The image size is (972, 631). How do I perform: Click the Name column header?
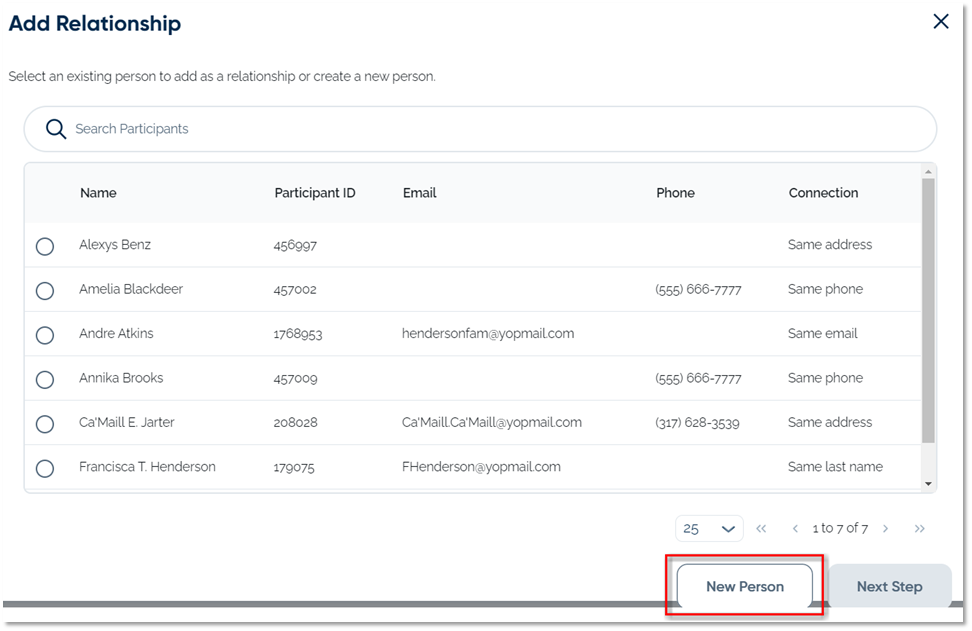coord(98,193)
